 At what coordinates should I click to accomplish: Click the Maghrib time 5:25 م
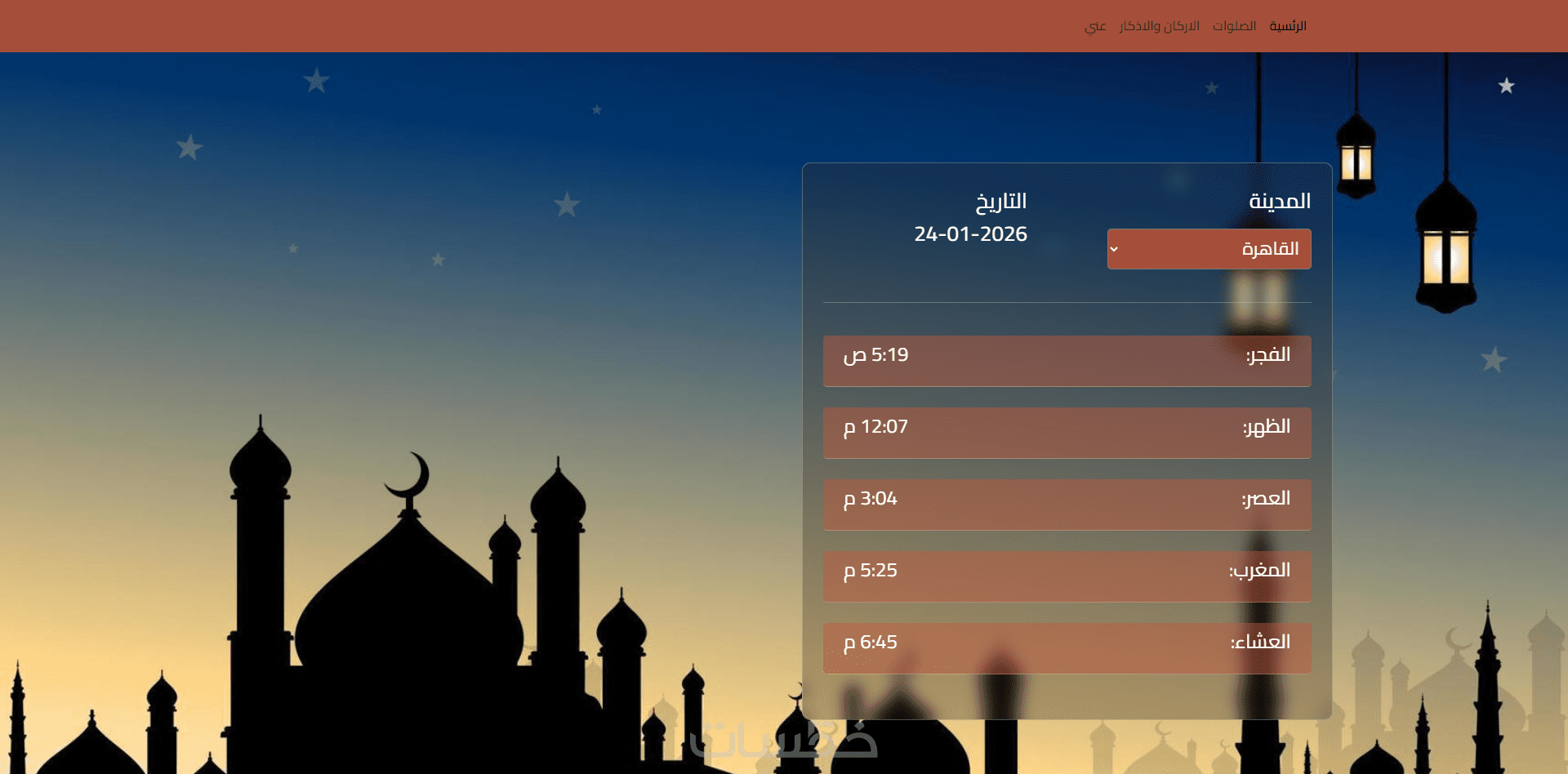point(871,571)
